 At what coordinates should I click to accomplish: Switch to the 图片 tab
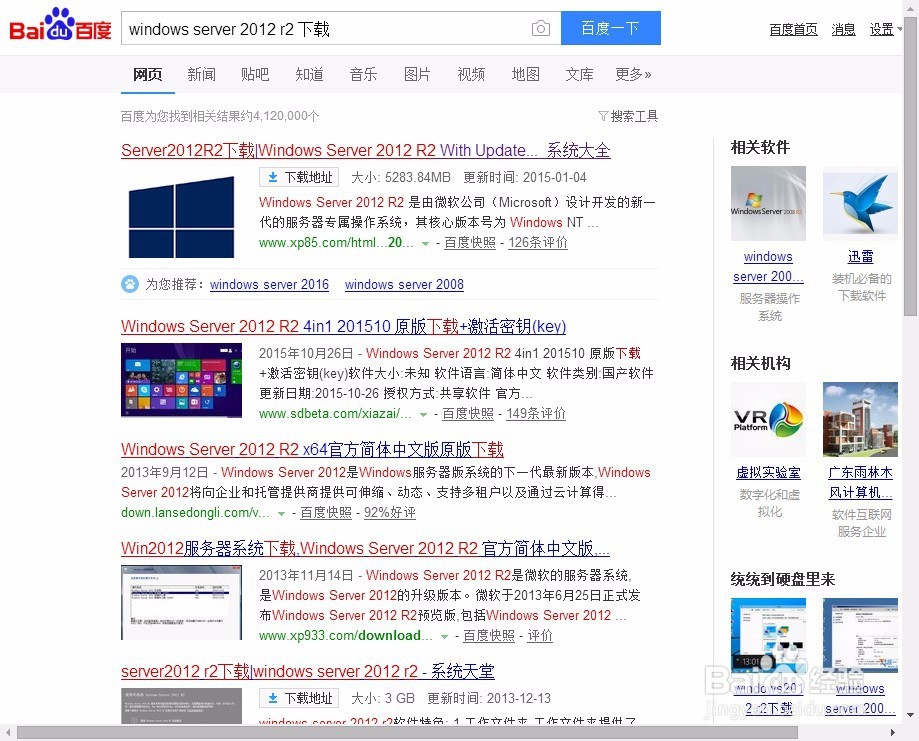417,74
